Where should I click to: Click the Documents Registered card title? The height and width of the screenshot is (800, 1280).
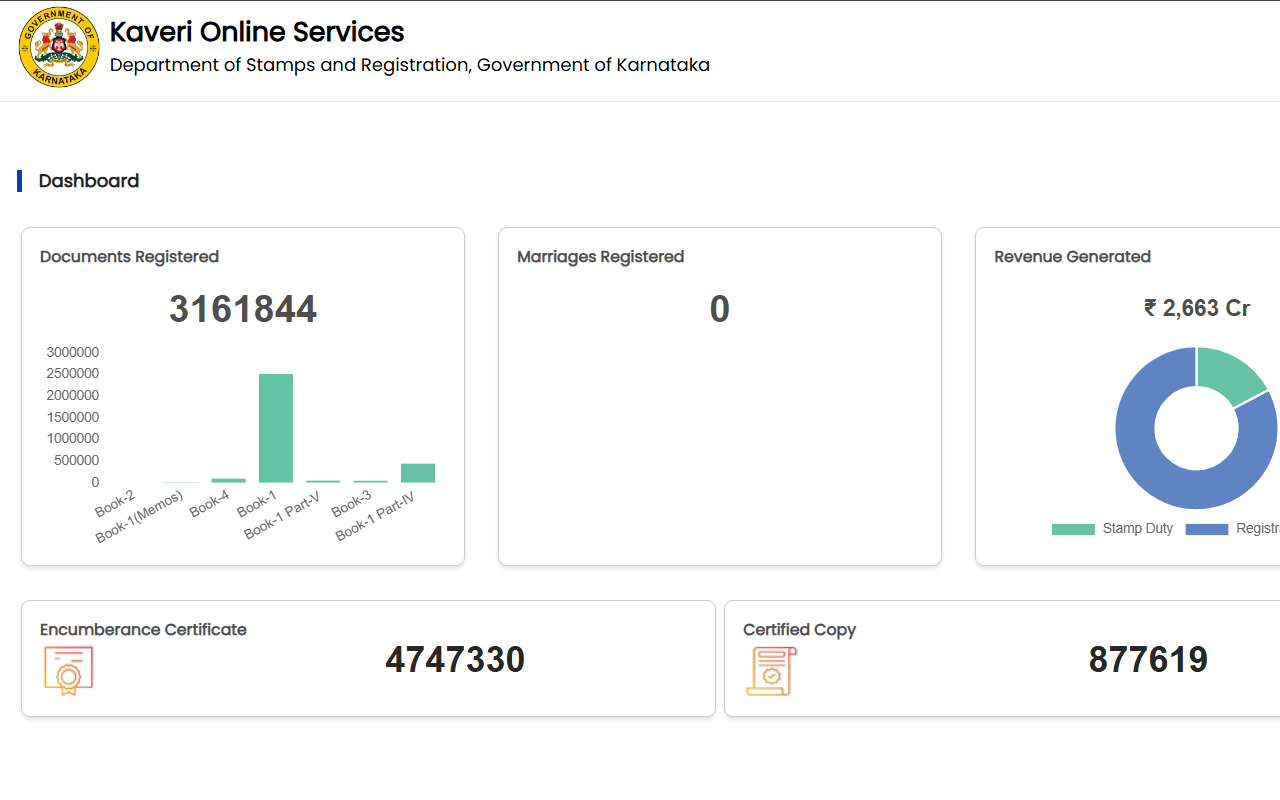[129, 257]
